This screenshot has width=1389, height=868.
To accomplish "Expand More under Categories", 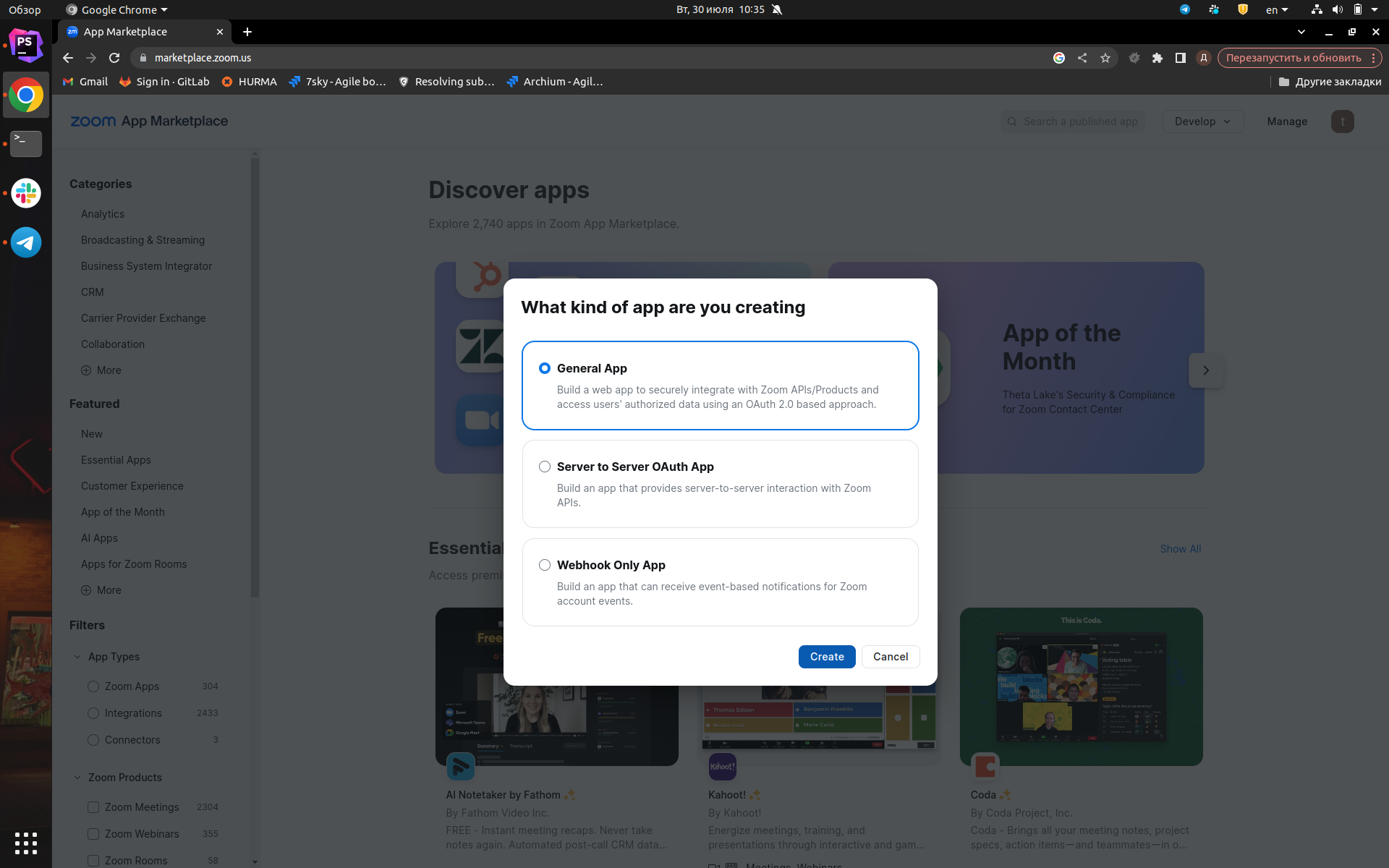I will coord(101,370).
